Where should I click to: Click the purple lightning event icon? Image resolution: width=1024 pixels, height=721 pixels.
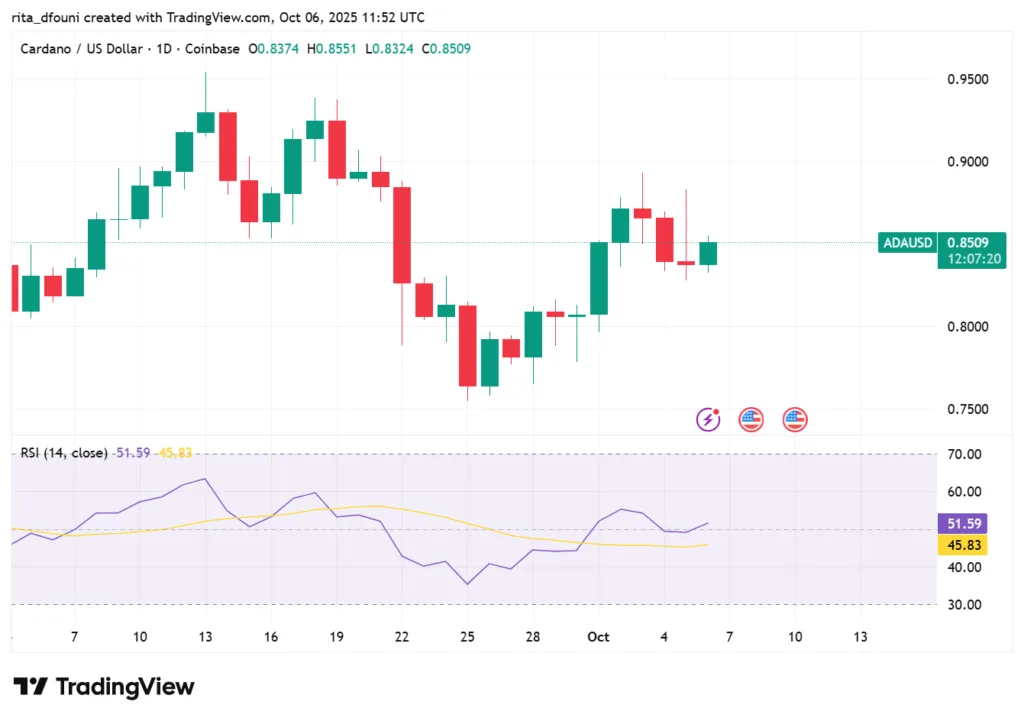[x=708, y=420]
